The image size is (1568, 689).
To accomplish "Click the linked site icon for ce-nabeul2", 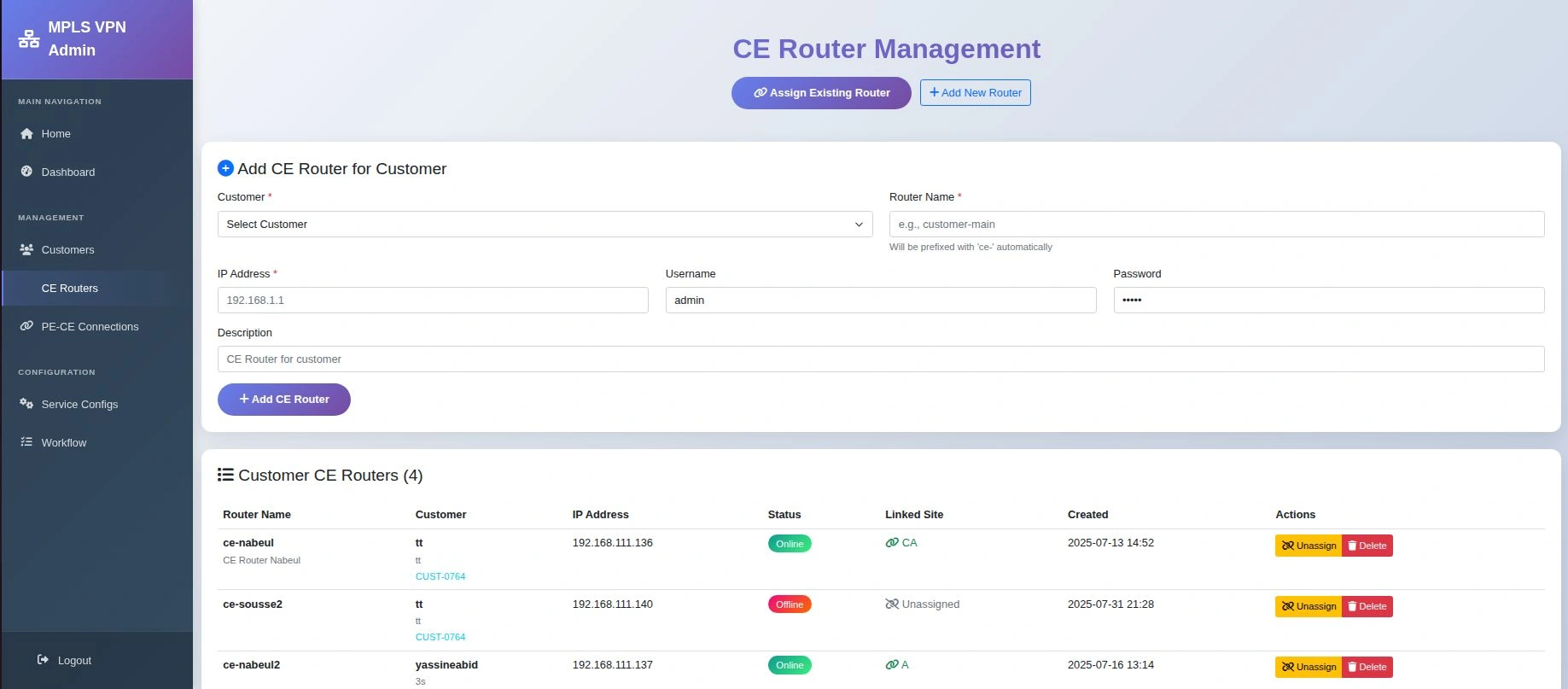I will (892, 665).
